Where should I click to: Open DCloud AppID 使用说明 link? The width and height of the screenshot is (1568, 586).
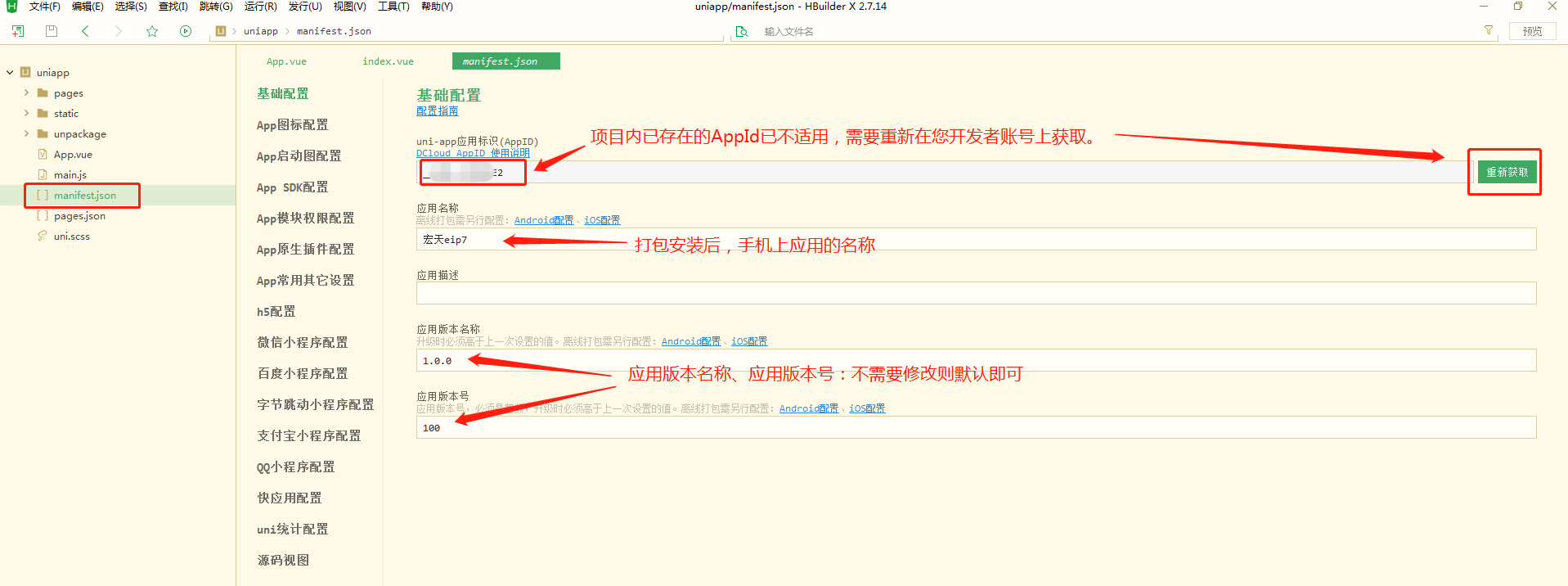pos(473,153)
